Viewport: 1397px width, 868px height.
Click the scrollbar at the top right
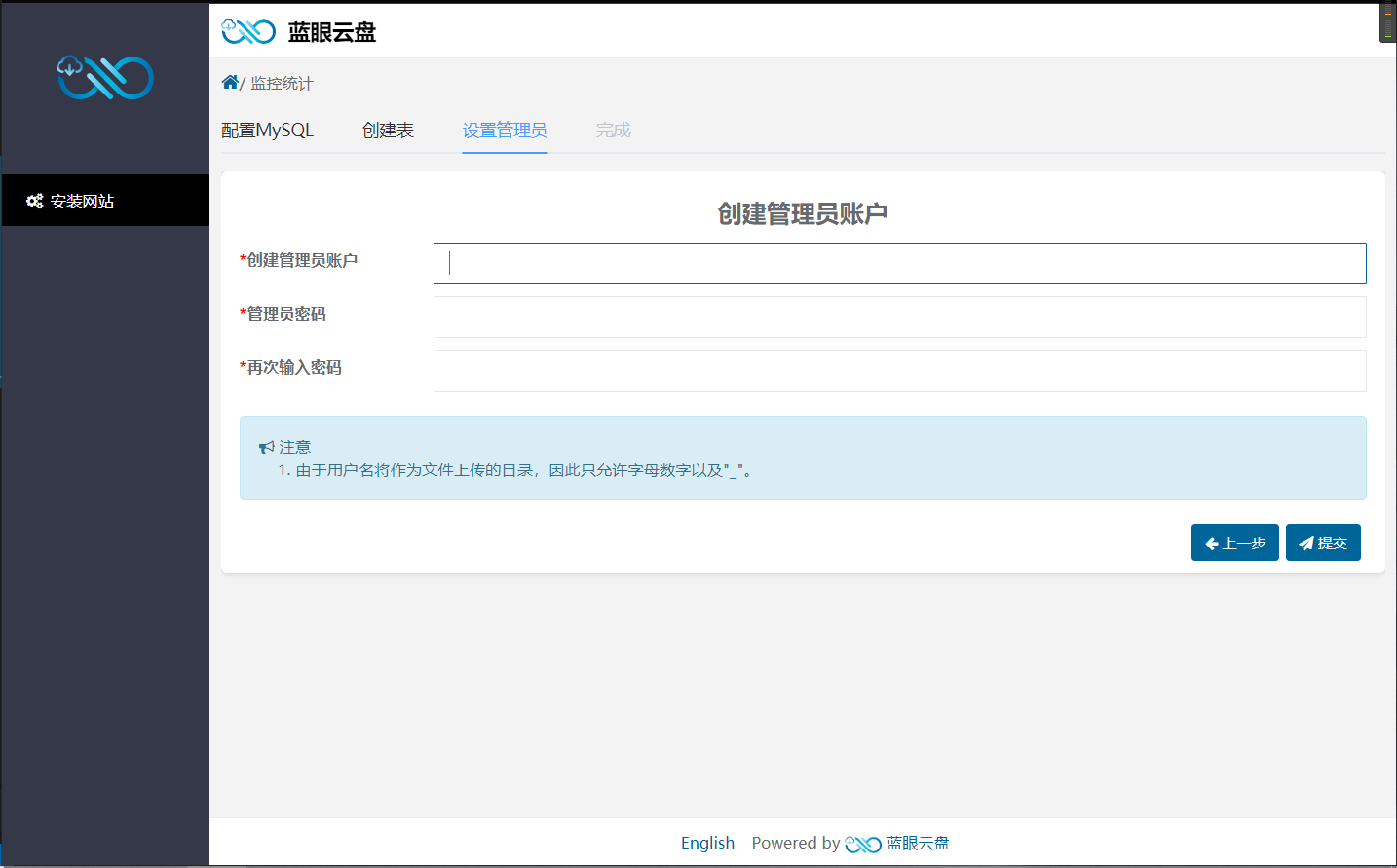[1388, 21]
